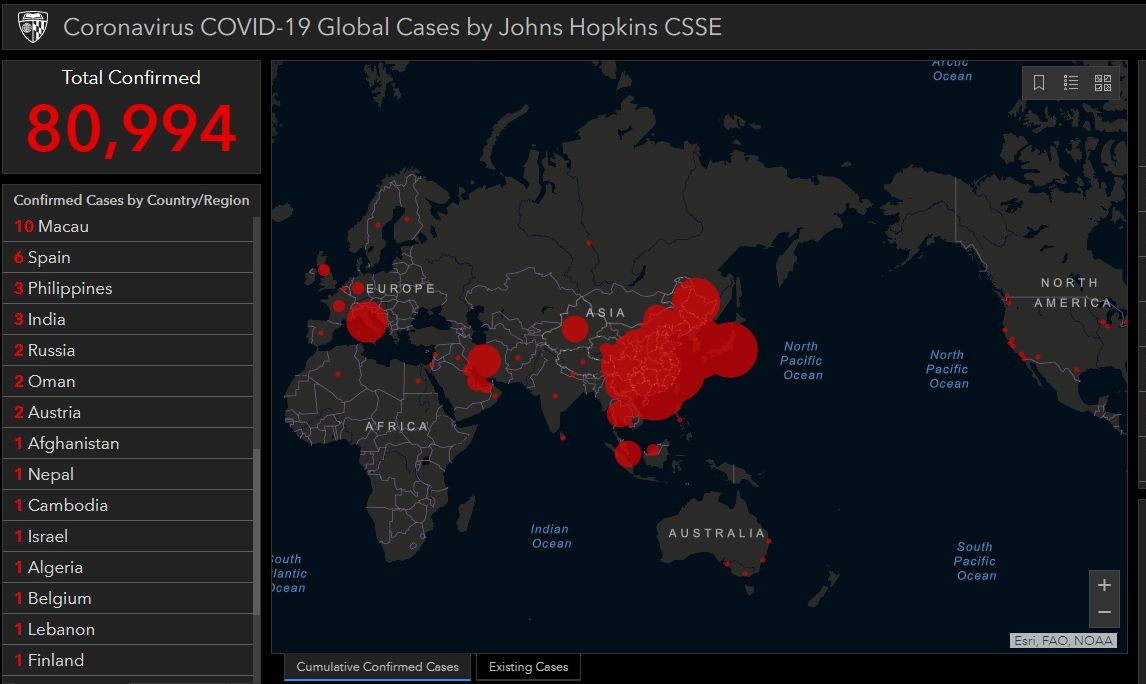Zoom in on the map
Screen dimensions: 1146x684
(1104, 585)
